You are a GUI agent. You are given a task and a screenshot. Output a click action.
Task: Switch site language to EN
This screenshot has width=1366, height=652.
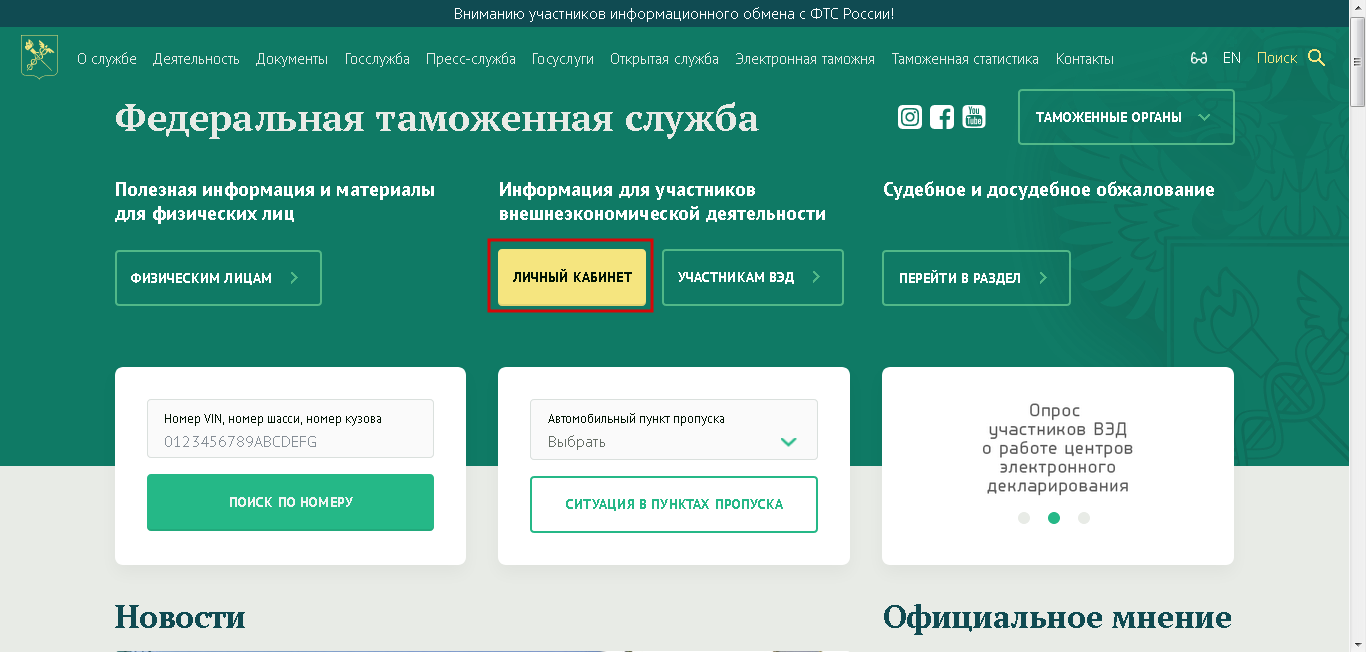click(x=1232, y=58)
